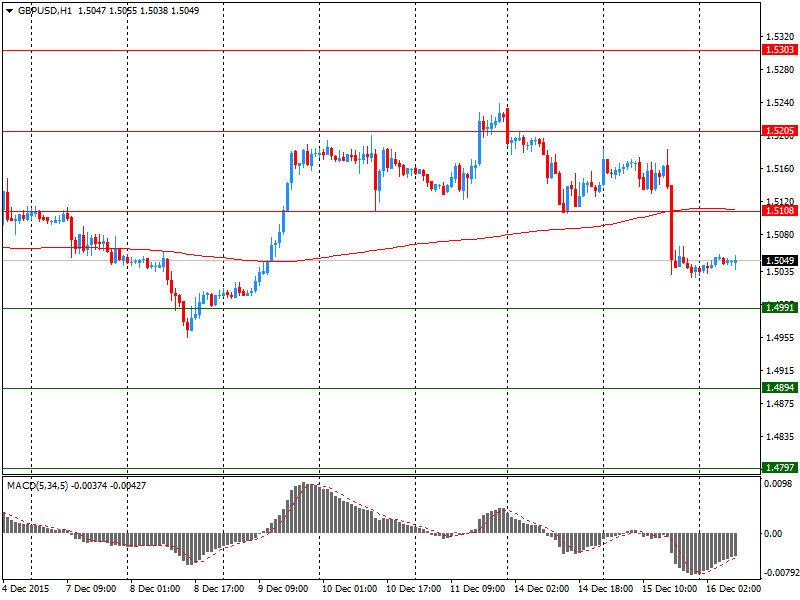The width and height of the screenshot is (800, 600).
Task: Select the 1.5205 resistance level label
Action: [x=779, y=131]
